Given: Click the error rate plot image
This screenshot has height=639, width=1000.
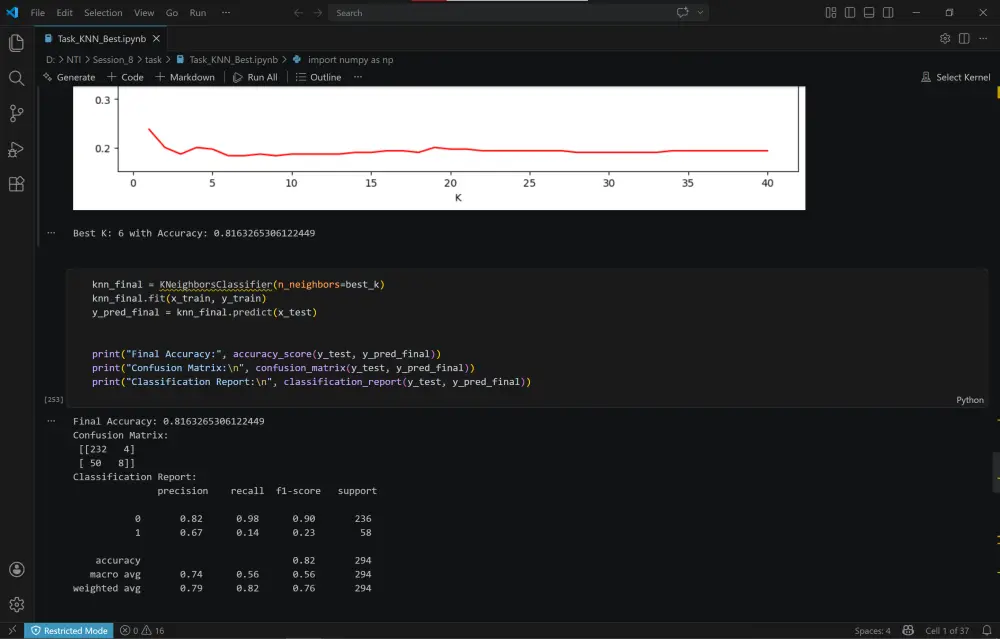Looking at the screenshot, I should click(439, 148).
